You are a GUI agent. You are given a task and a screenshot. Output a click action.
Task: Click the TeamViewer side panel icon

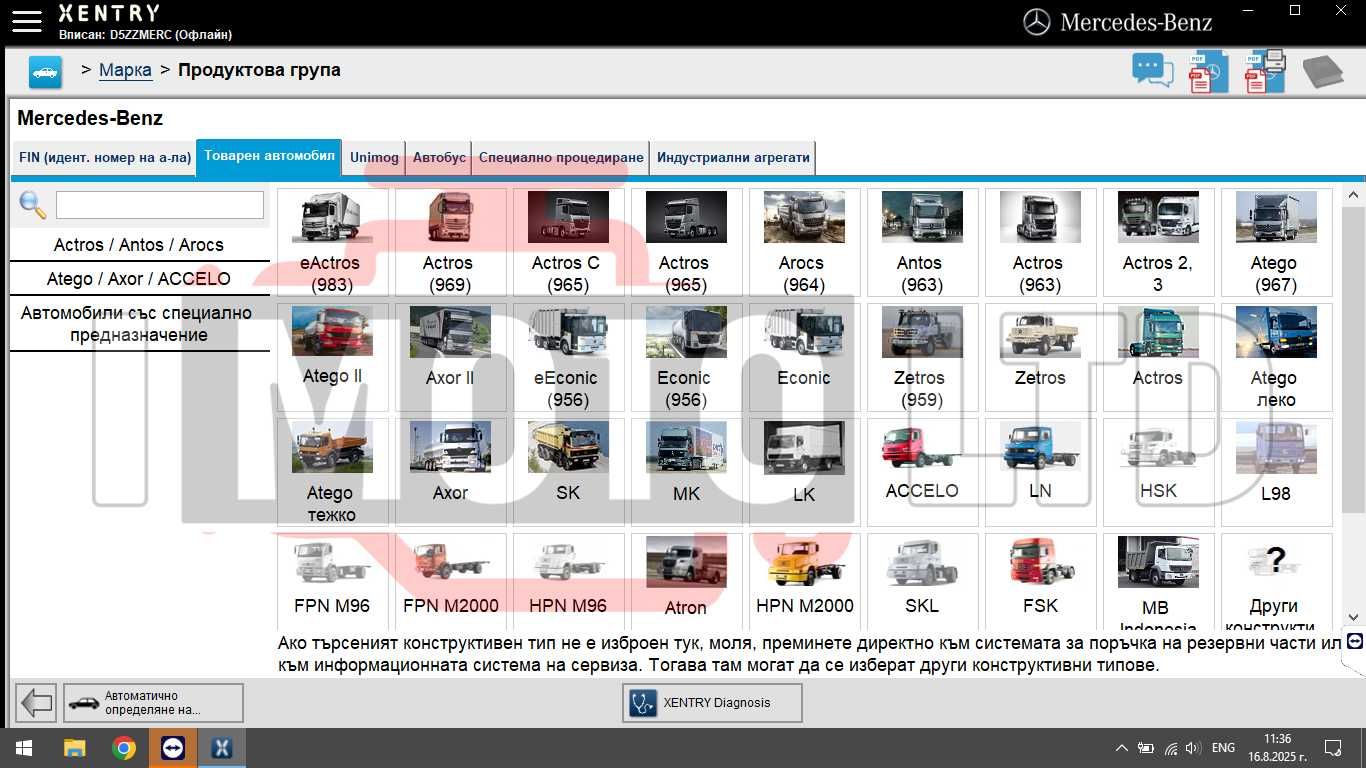coord(1356,641)
